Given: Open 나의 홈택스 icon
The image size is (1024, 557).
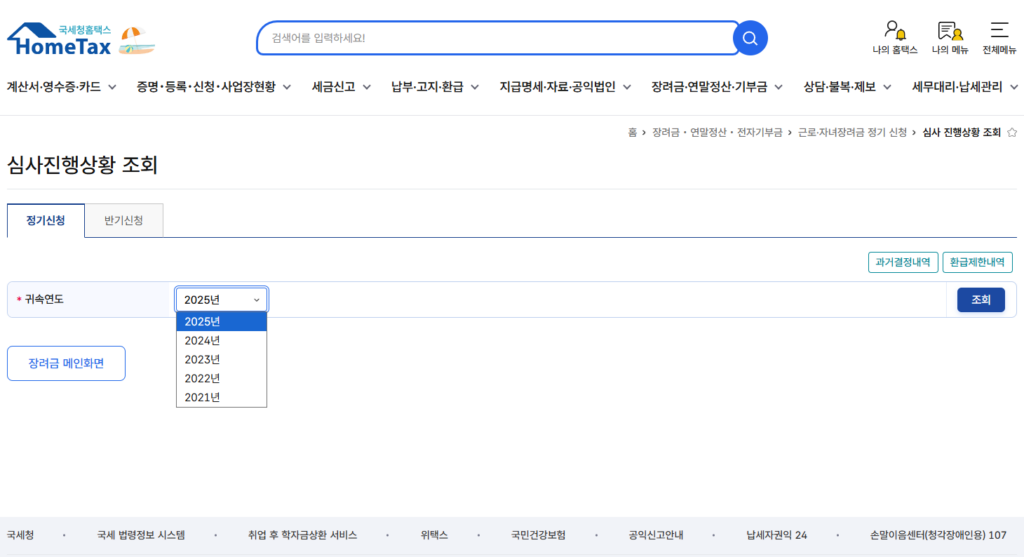Looking at the screenshot, I should click(895, 37).
